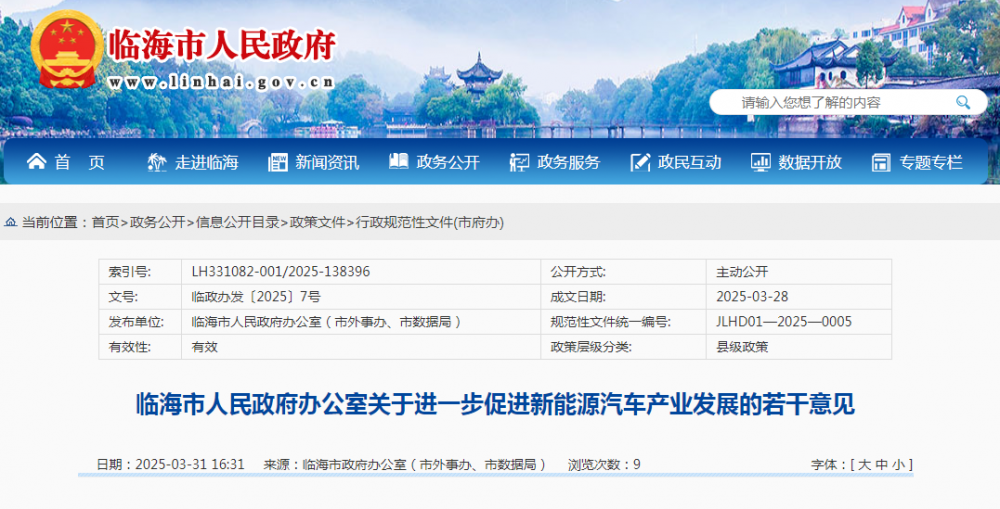Click the service icon beside 政务服务
1000x509 pixels.
tap(519, 162)
